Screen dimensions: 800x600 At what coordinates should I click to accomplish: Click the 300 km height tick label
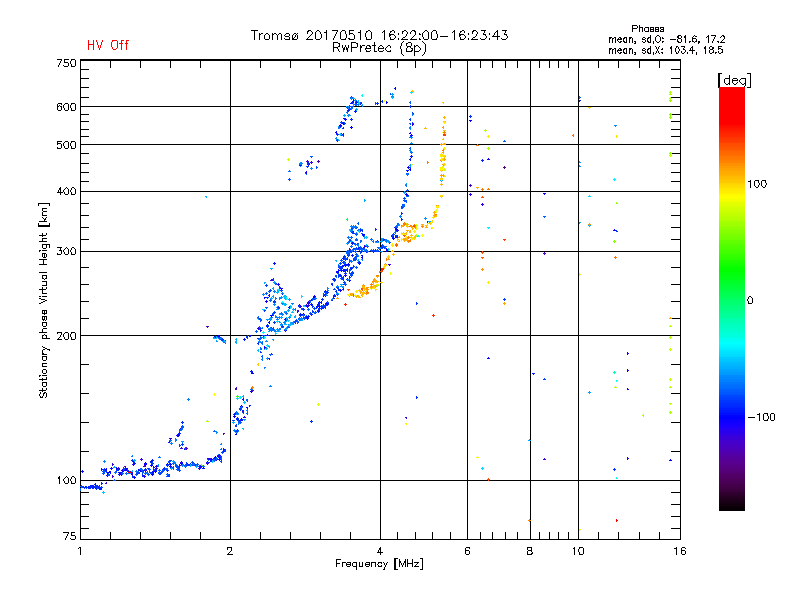tap(66, 251)
